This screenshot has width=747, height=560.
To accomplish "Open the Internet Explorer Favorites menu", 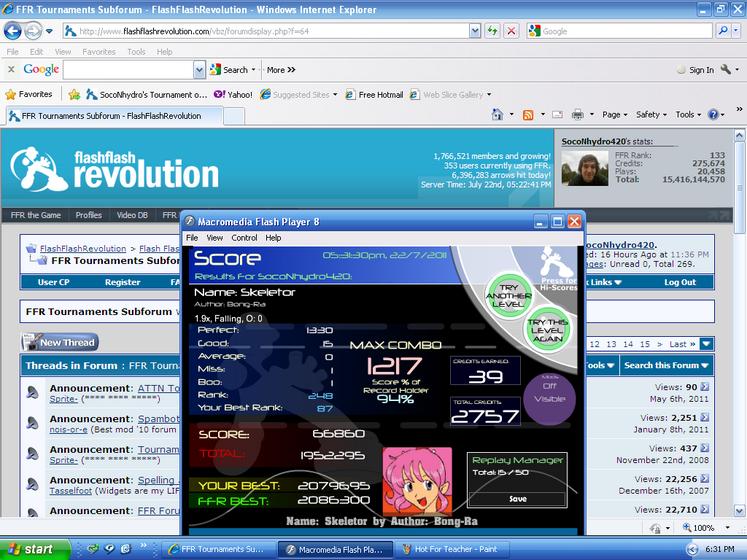I will tap(99, 51).
